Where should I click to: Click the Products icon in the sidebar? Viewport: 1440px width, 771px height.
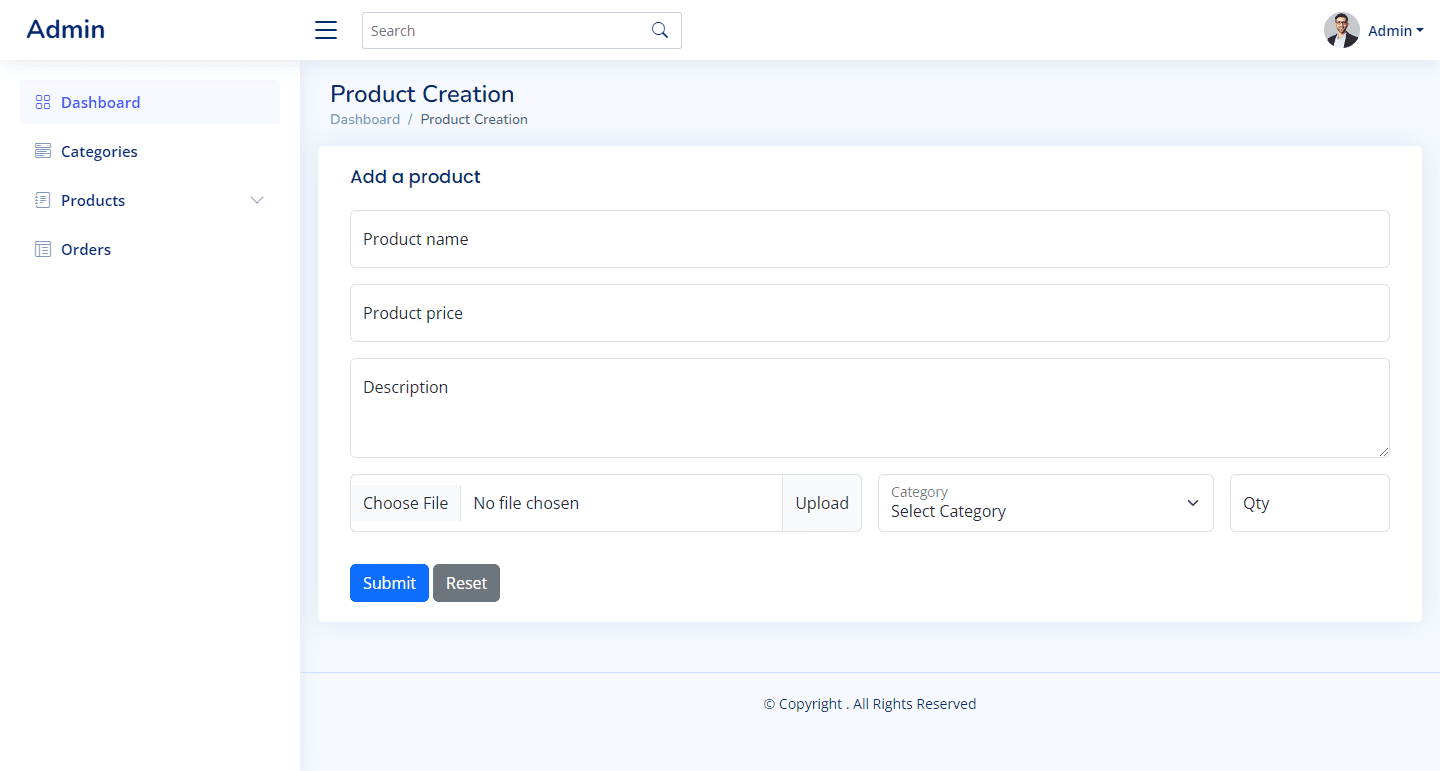pyautogui.click(x=42, y=200)
